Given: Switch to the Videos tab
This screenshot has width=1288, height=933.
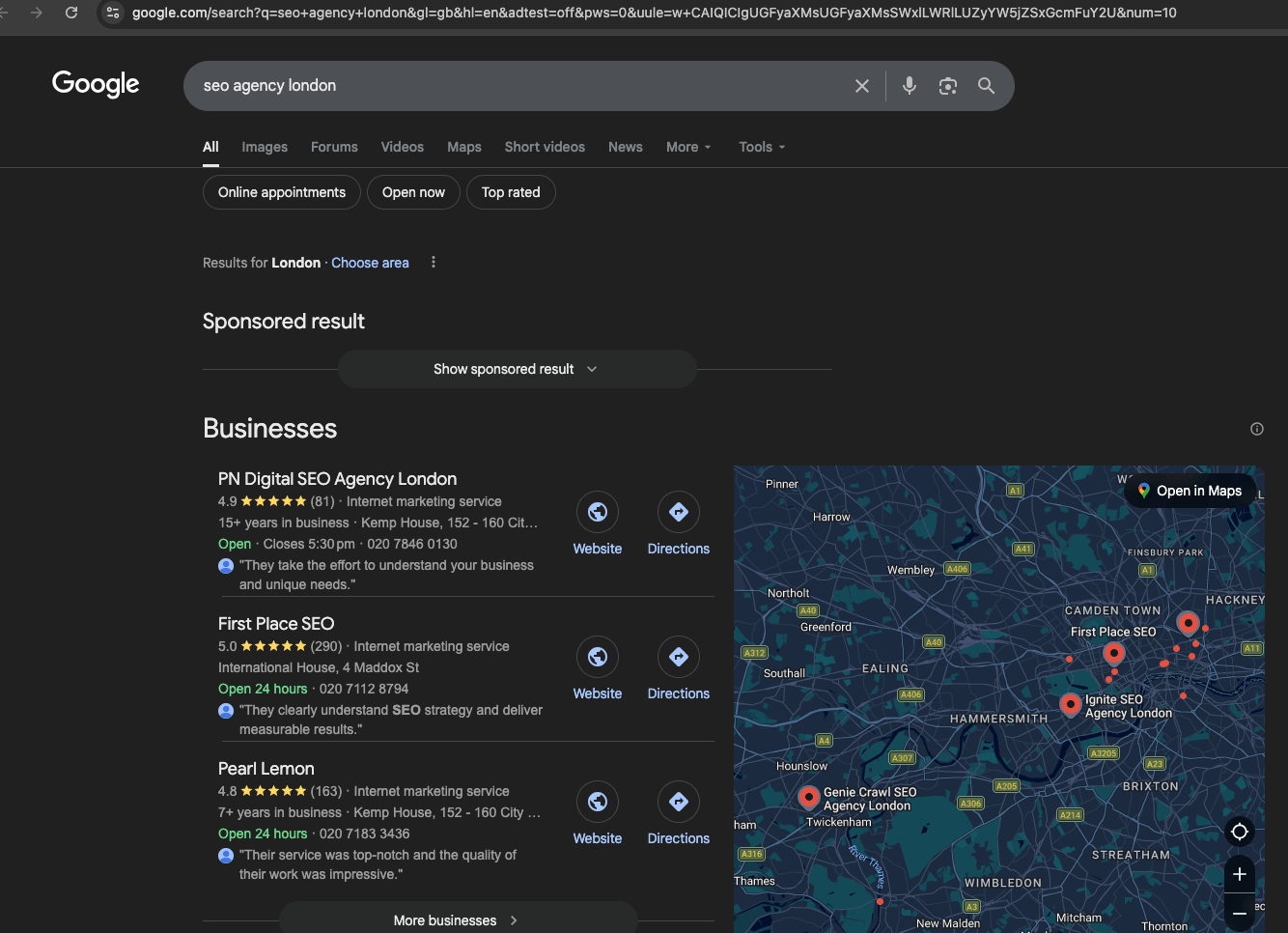Looking at the screenshot, I should click(x=403, y=147).
